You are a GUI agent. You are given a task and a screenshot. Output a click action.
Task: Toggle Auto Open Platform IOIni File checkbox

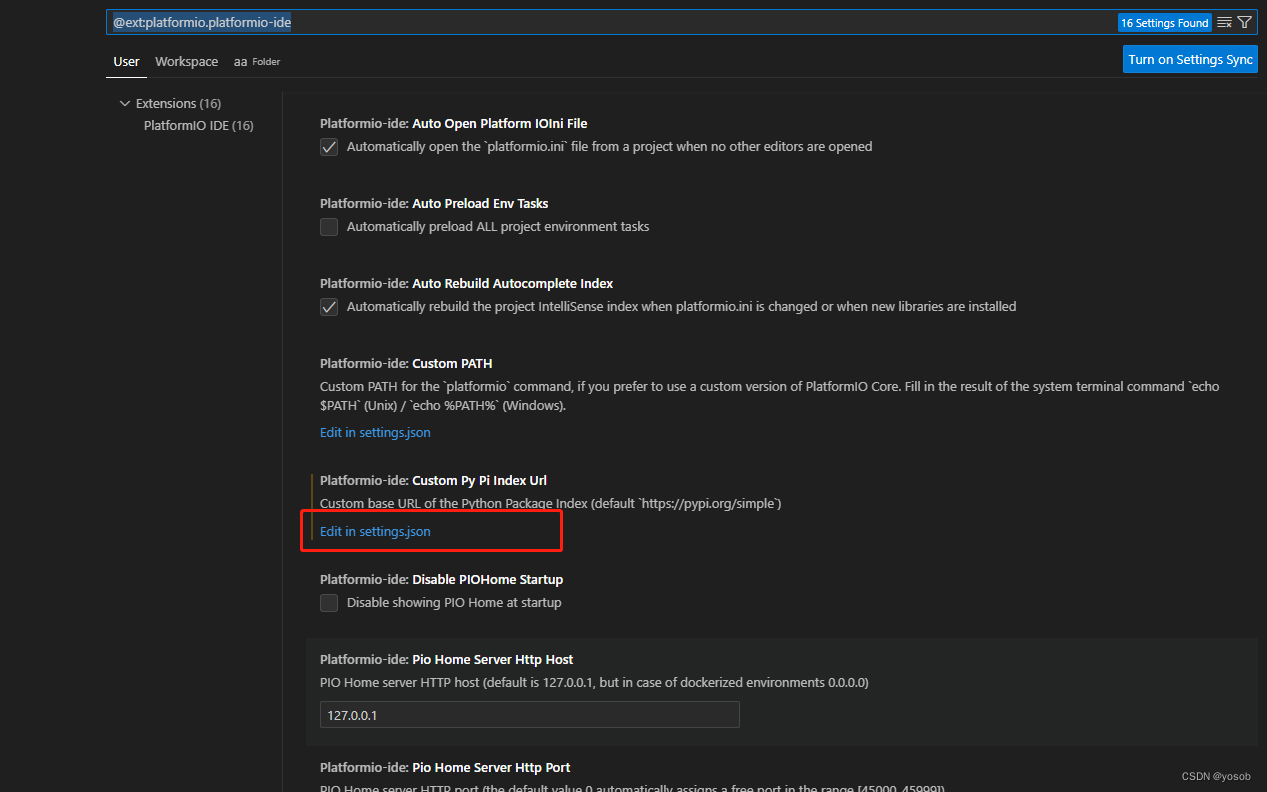[x=329, y=147]
